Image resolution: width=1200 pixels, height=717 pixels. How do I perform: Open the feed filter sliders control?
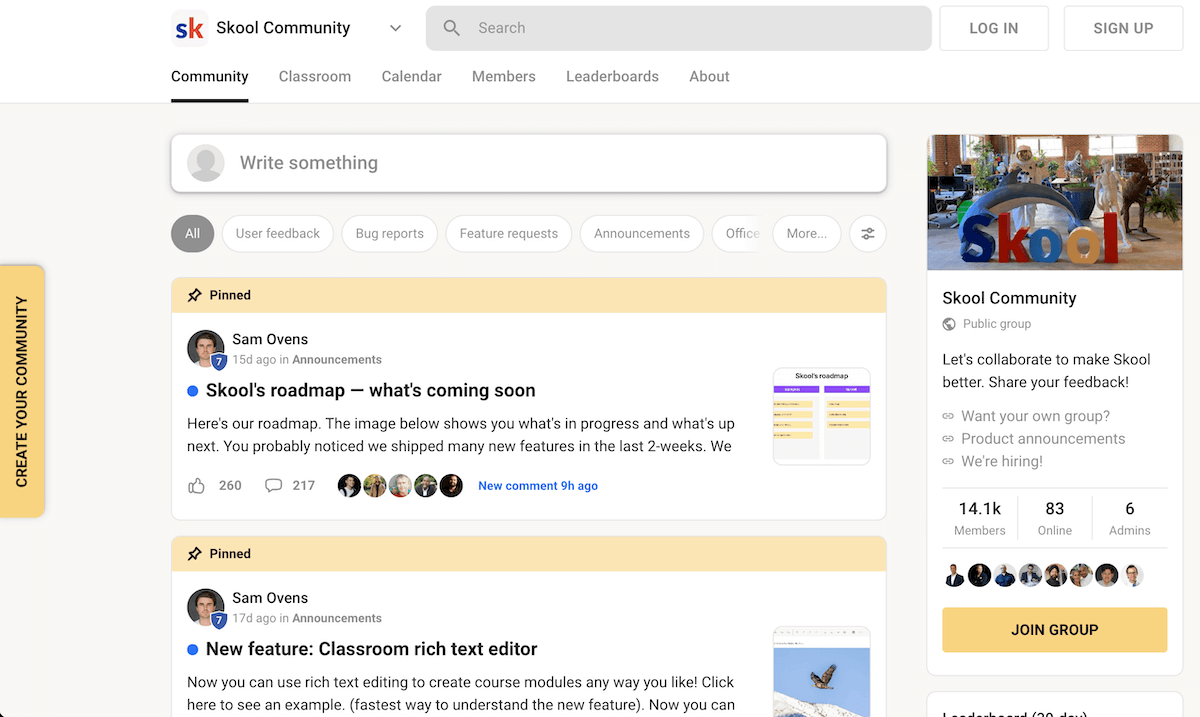(x=867, y=233)
